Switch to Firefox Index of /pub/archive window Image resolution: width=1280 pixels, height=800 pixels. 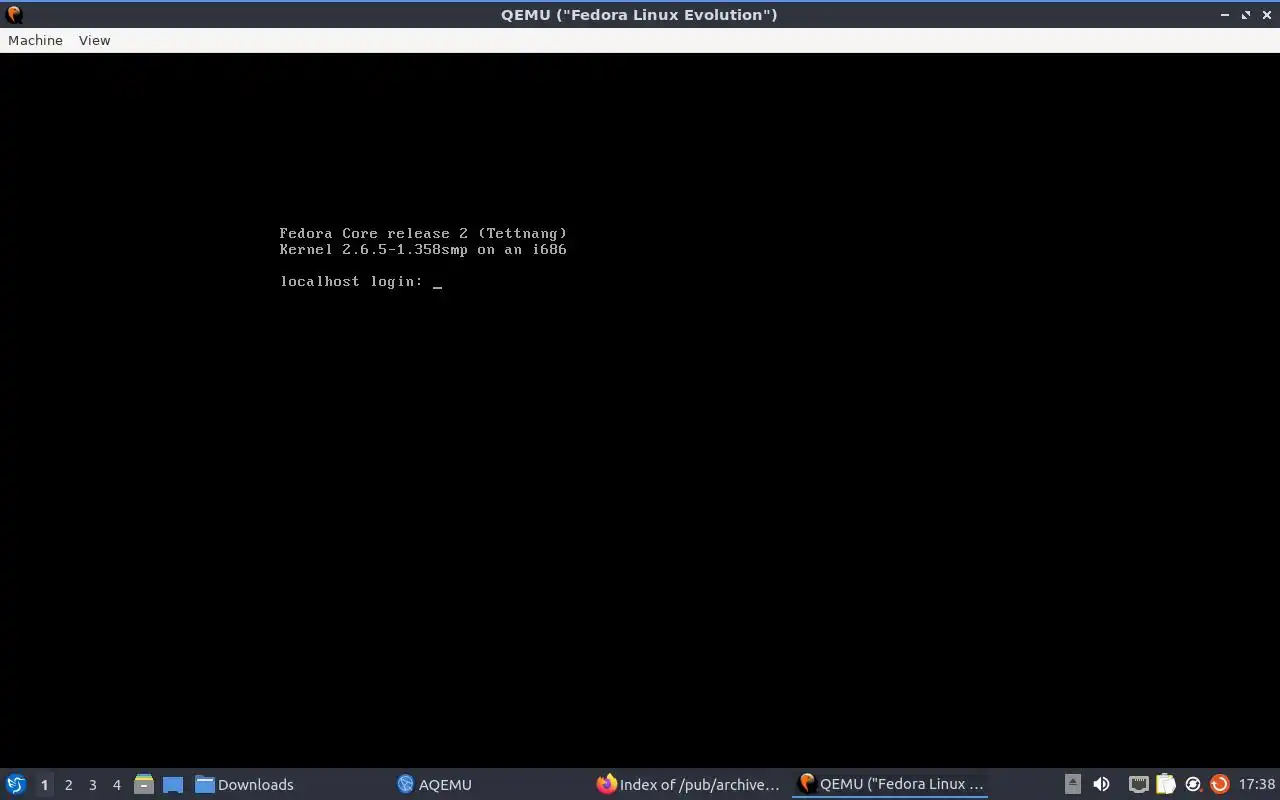688,784
